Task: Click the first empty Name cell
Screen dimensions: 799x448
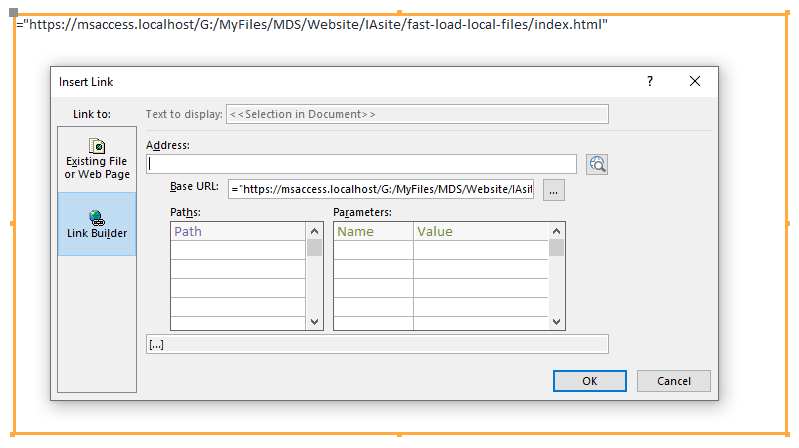Action: [x=374, y=250]
